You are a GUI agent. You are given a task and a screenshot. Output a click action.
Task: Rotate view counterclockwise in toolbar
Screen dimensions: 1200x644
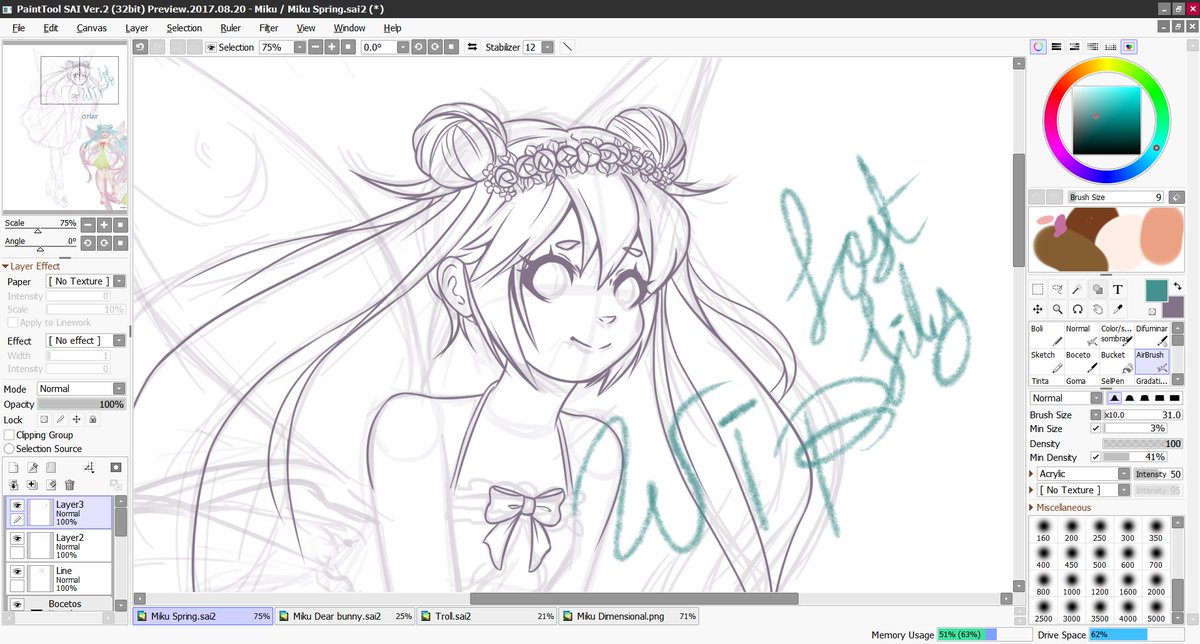(419, 47)
